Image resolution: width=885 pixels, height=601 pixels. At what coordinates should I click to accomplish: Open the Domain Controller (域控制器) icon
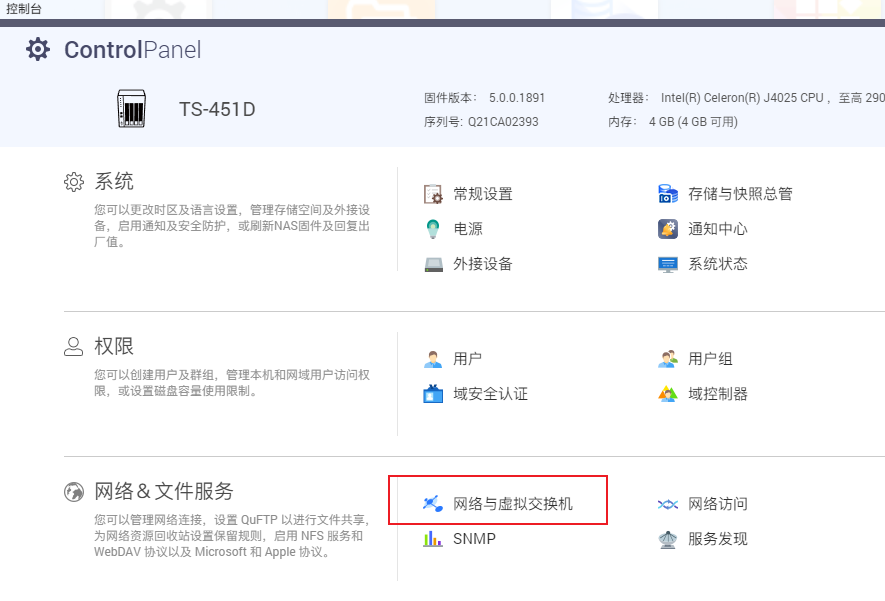click(668, 394)
